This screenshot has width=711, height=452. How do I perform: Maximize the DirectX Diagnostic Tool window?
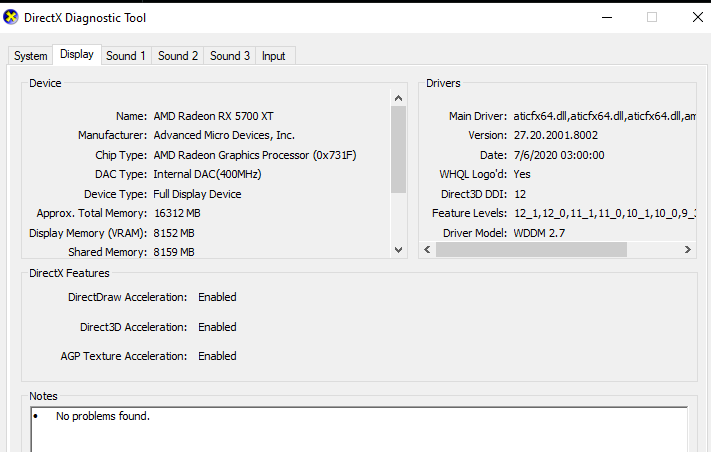652,18
